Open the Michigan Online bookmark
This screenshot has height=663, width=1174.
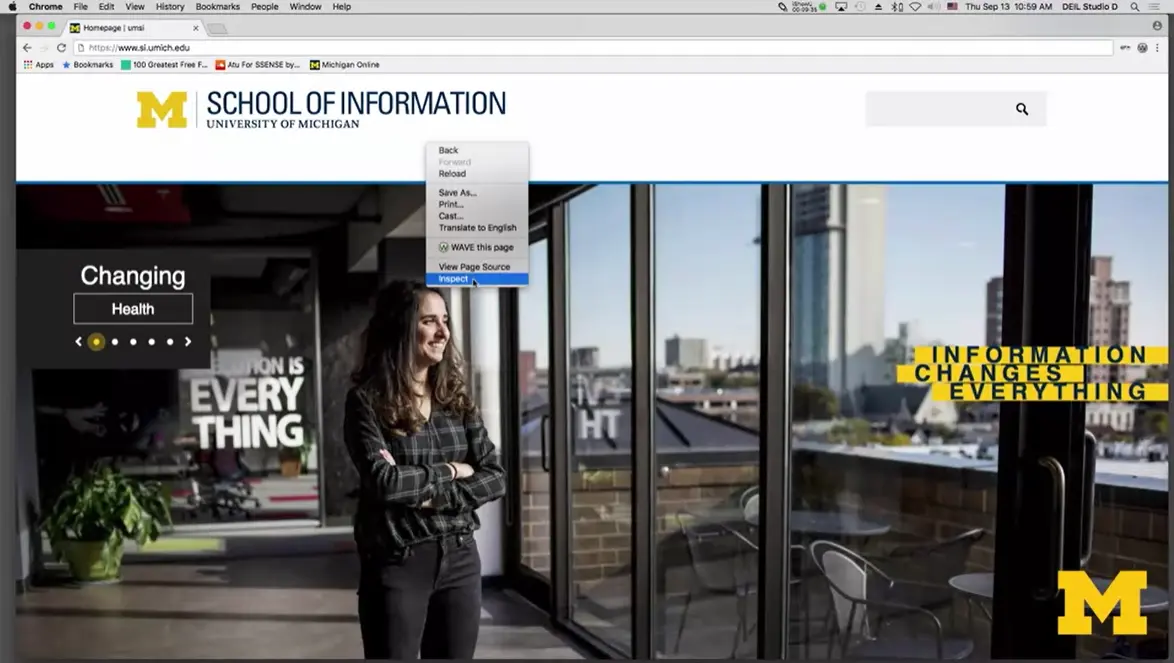pyautogui.click(x=345, y=64)
